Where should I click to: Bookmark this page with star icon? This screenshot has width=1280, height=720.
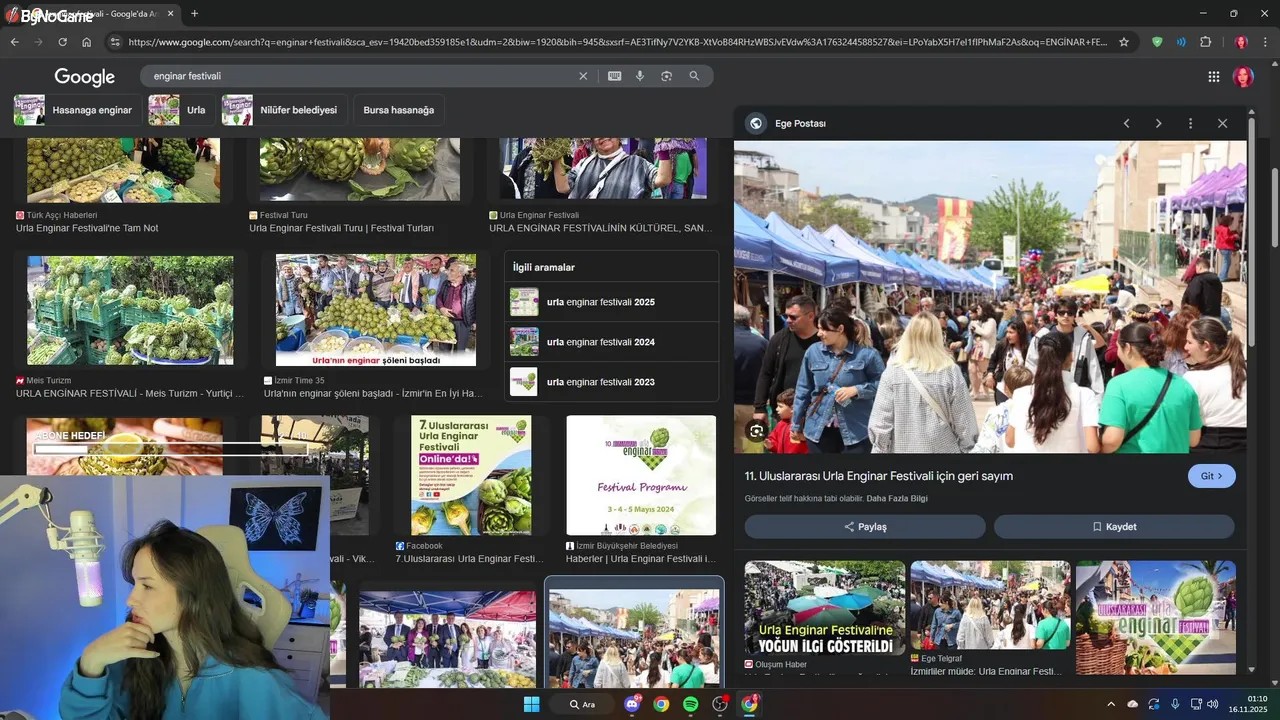(x=1124, y=42)
